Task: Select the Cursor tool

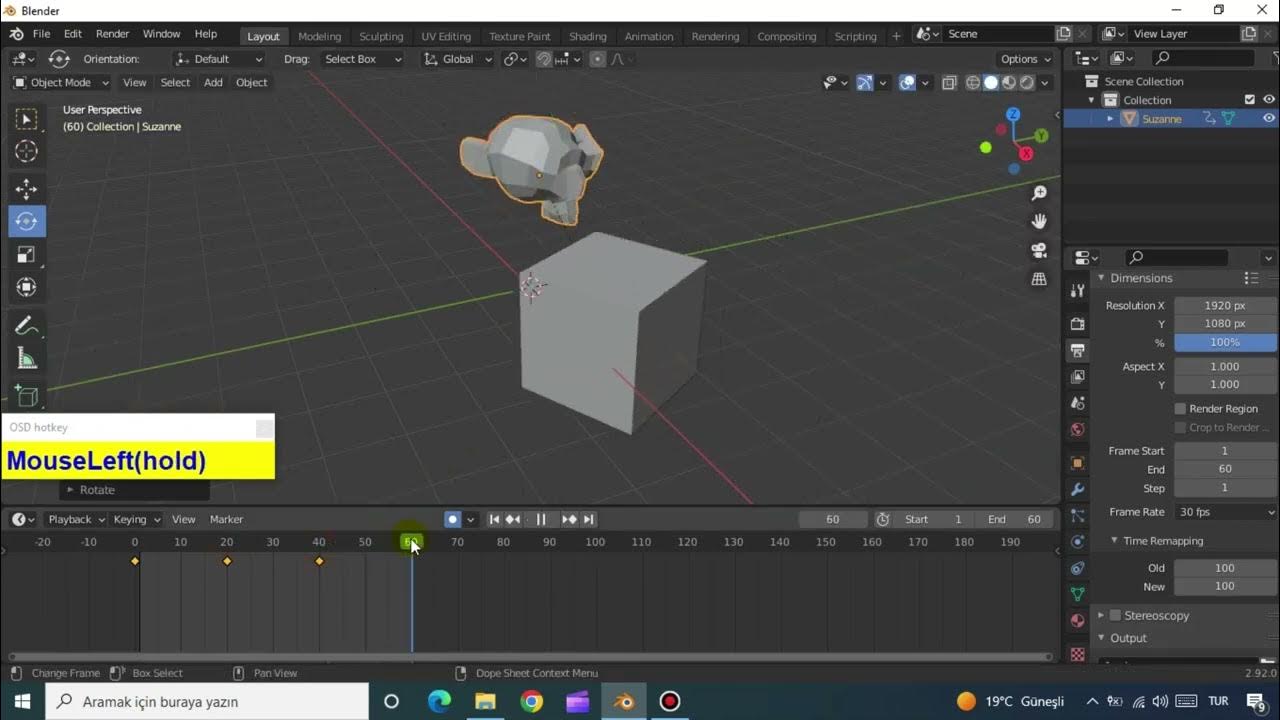Action: pos(27,152)
